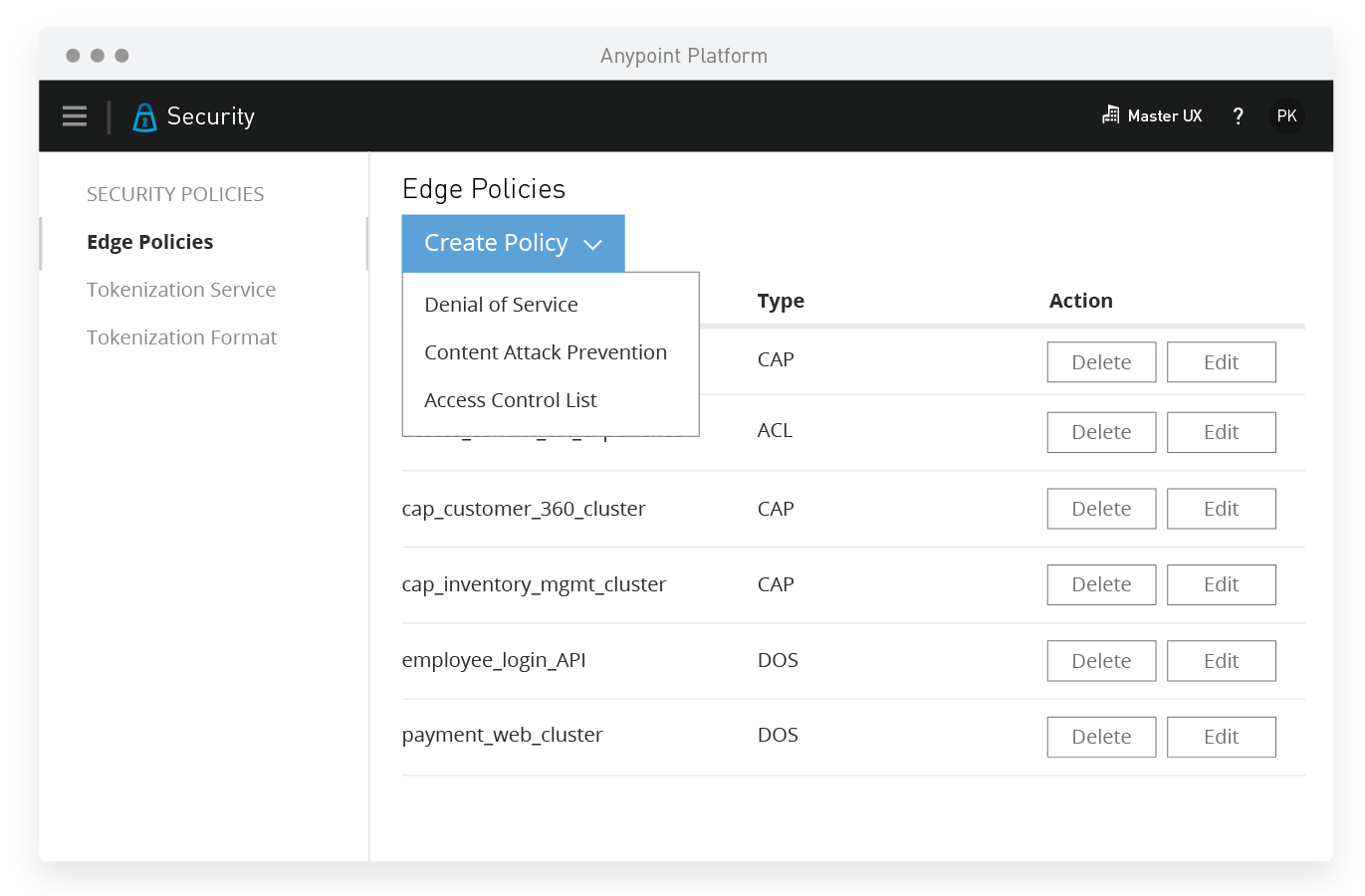Delete the employee_login_API policy

(x=1101, y=660)
